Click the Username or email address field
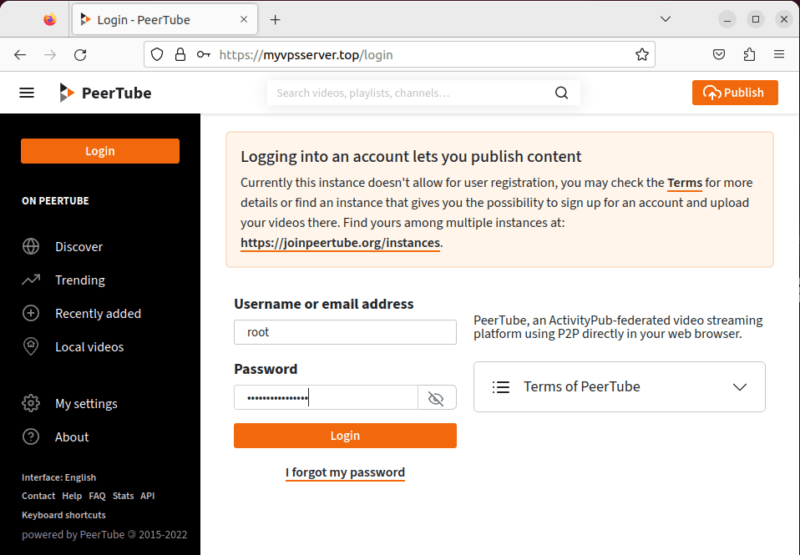800x555 pixels. coord(345,332)
